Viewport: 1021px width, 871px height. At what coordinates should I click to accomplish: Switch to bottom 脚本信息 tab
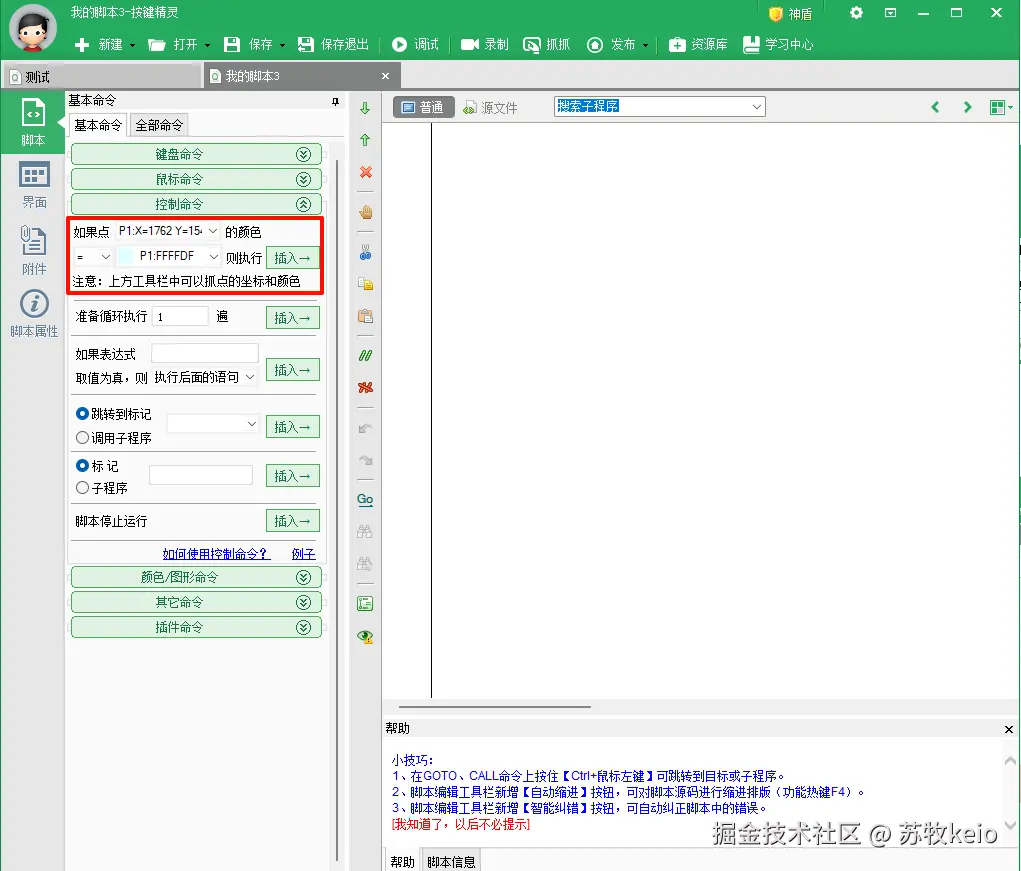[x=451, y=861]
